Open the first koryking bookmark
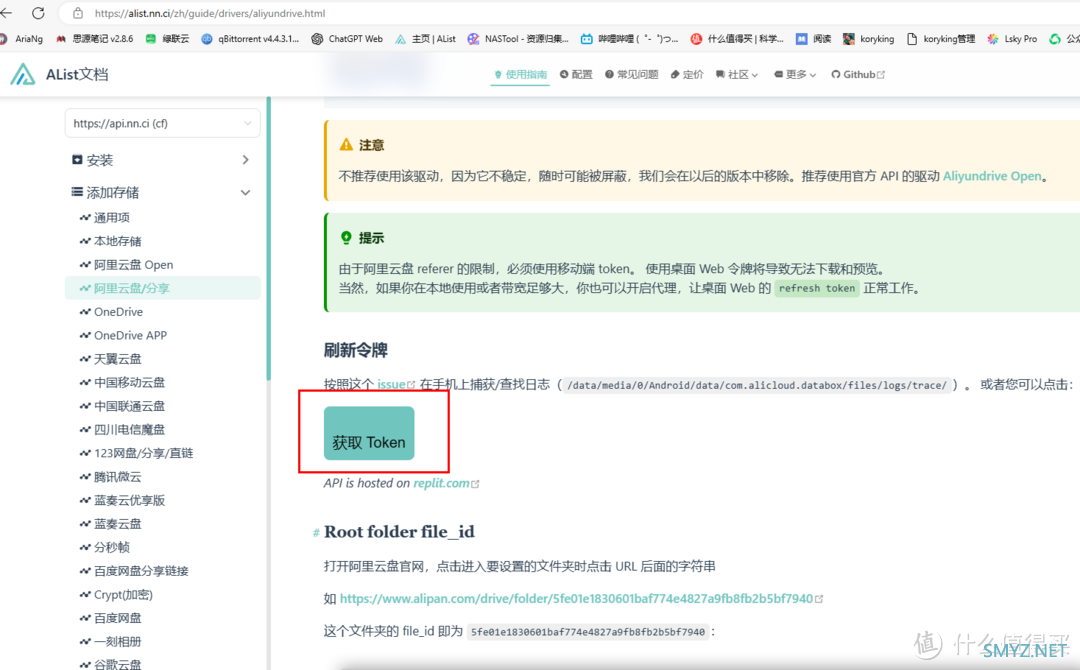 tap(869, 39)
